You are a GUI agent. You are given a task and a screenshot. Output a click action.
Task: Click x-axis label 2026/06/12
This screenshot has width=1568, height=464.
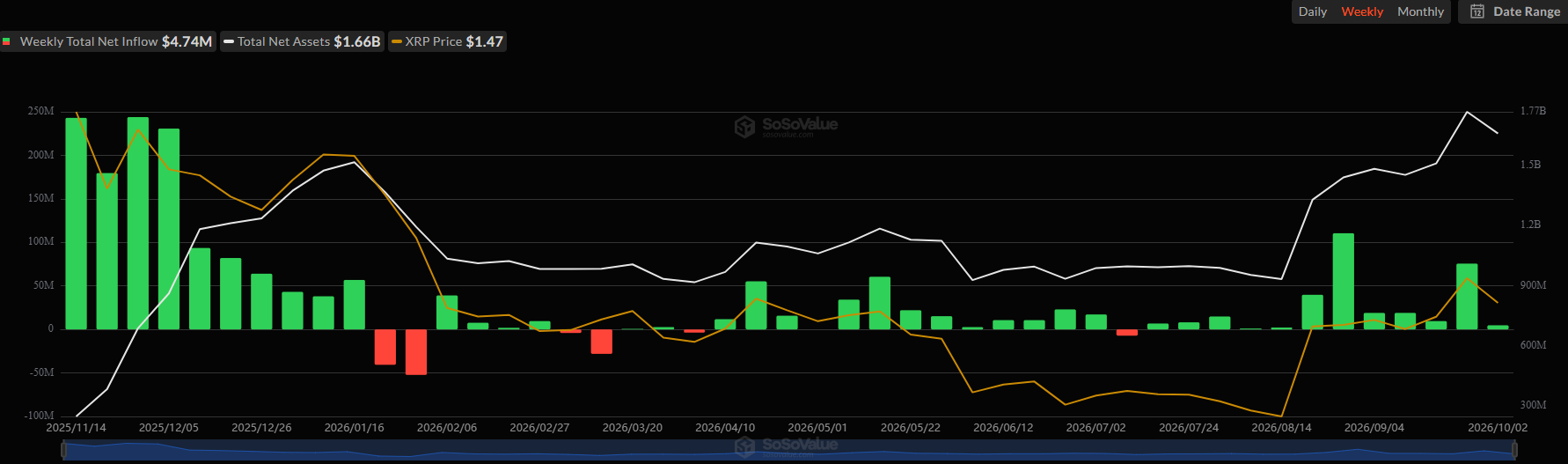[x=1003, y=428]
